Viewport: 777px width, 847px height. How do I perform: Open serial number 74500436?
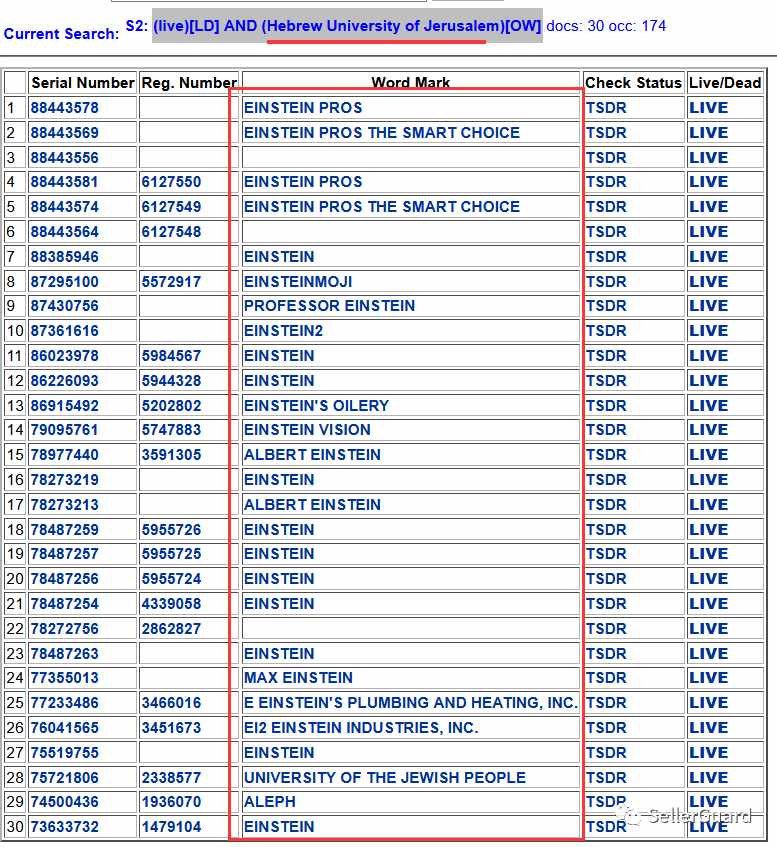64,802
